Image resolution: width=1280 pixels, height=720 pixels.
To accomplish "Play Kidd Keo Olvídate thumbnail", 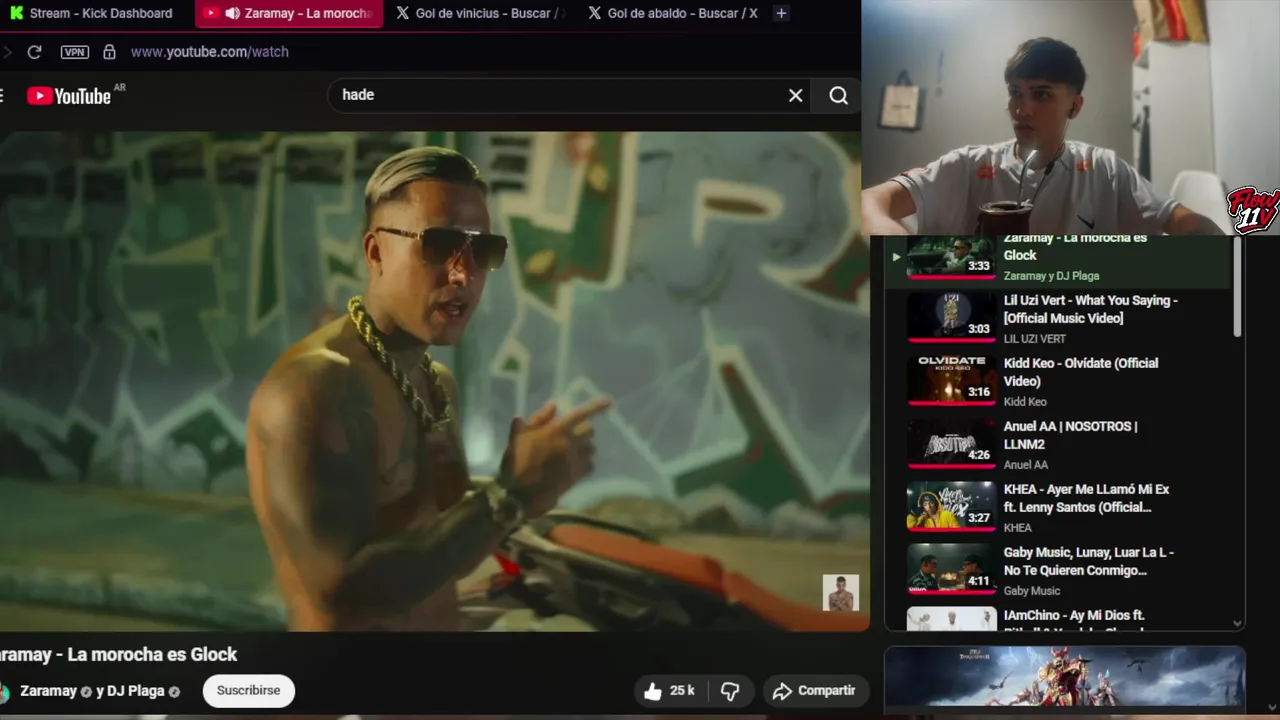I will (951, 379).
